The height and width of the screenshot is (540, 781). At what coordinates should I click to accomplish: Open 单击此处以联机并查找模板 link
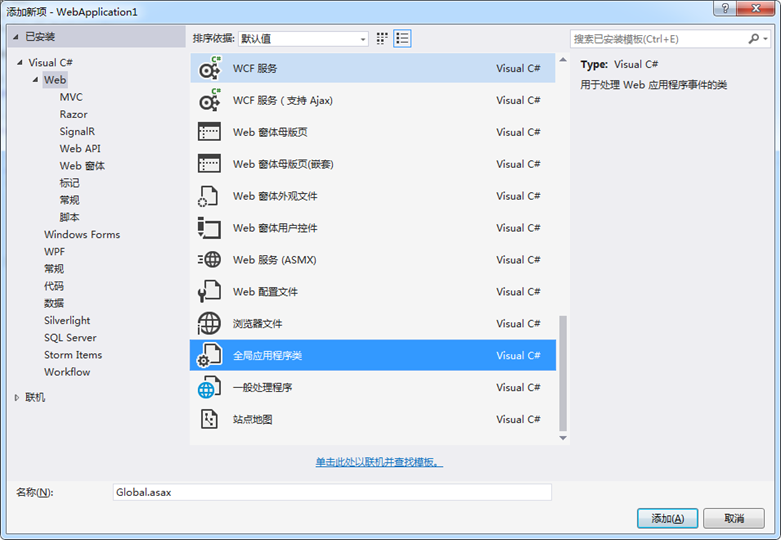379,462
